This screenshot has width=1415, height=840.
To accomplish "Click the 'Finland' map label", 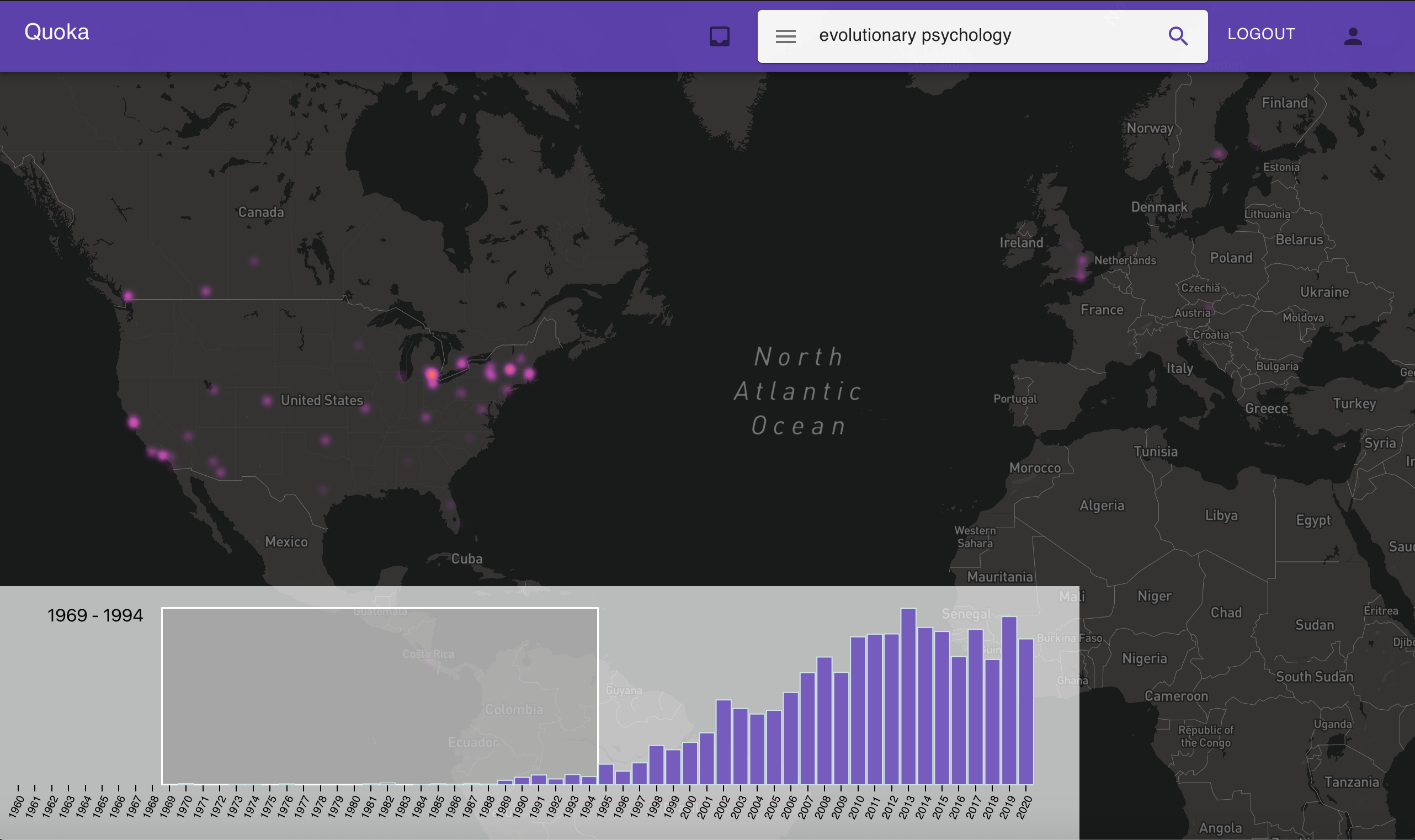I will click(1284, 103).
